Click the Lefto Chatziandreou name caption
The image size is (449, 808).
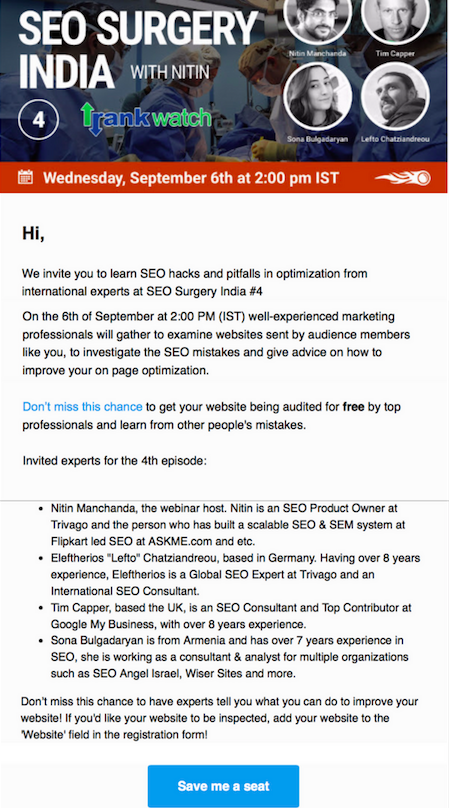pyautogui.click(x=395, y=139)
